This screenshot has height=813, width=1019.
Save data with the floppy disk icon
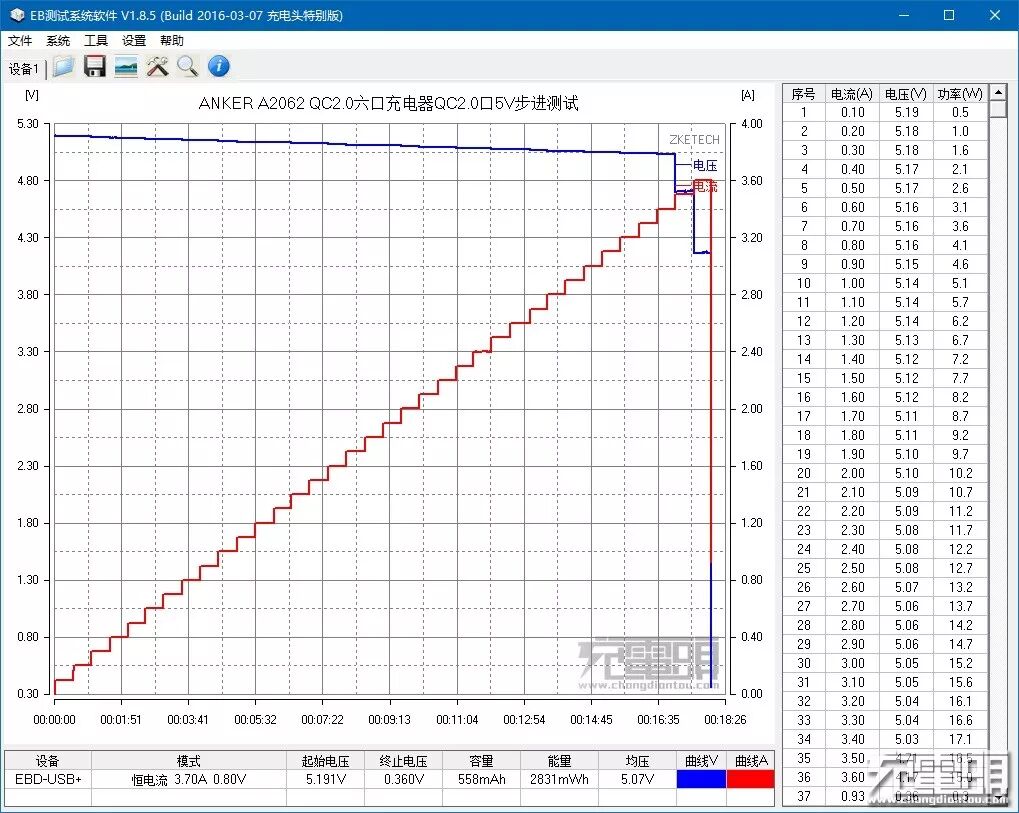[95, 66]
